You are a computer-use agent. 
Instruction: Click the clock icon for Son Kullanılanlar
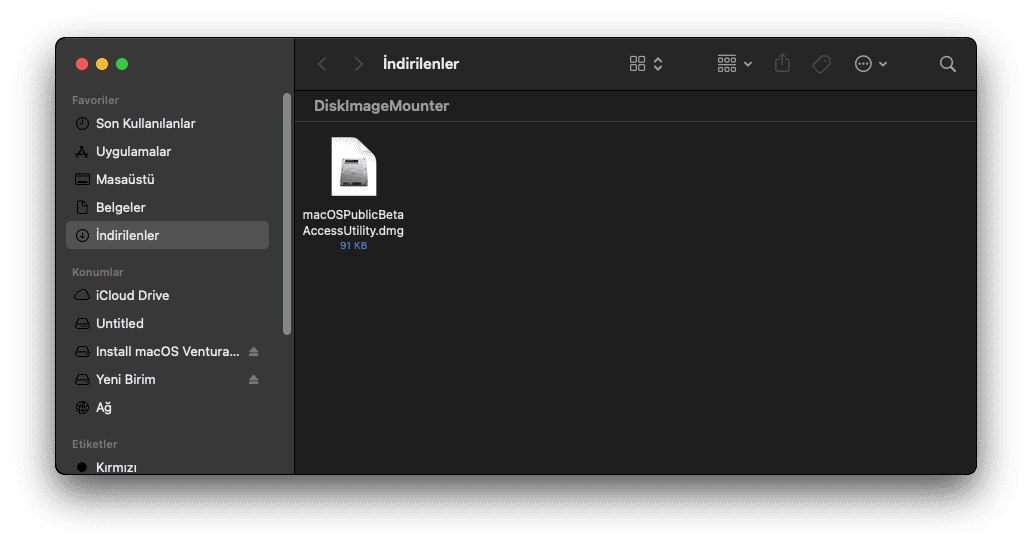click(x=82, y=124)
